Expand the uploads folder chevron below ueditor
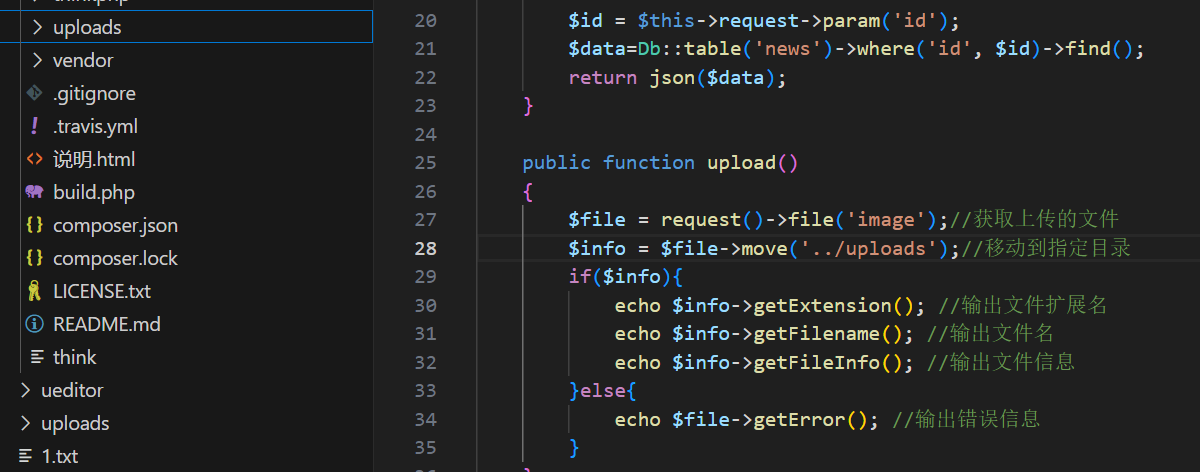 click(x=25, y=424)
